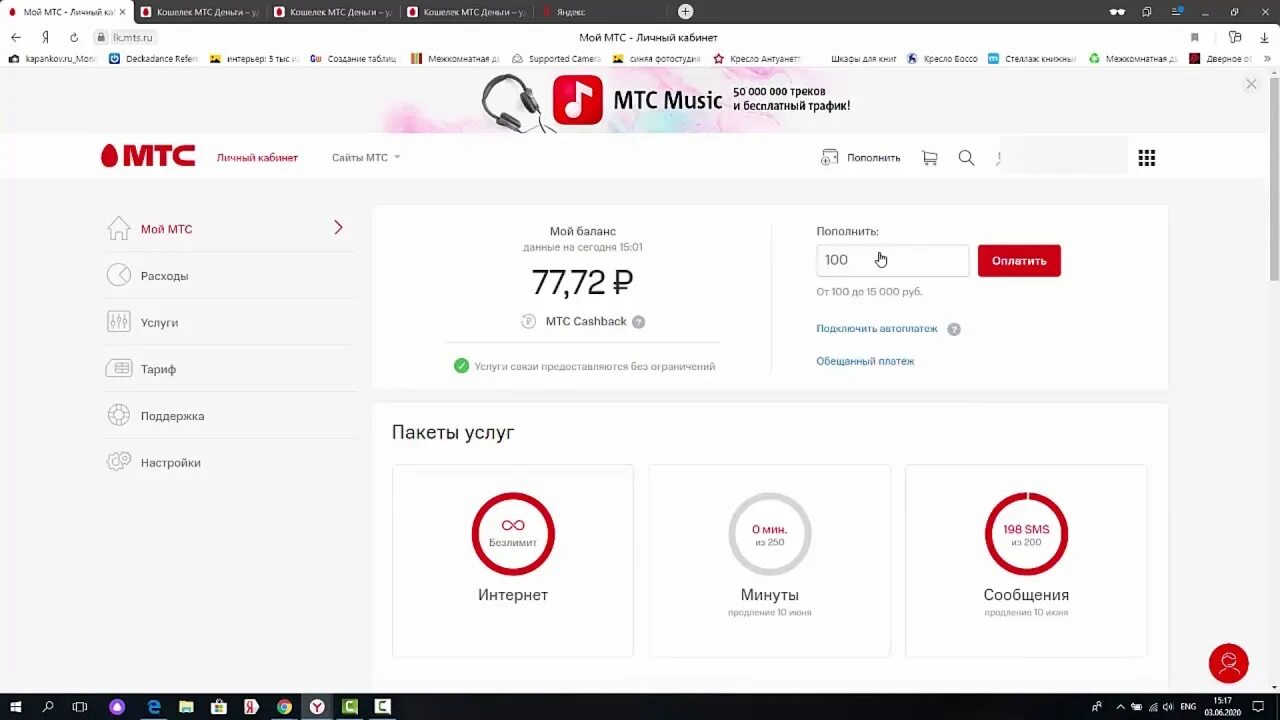Click the Пополнить link in header

[x=873, y=158]
